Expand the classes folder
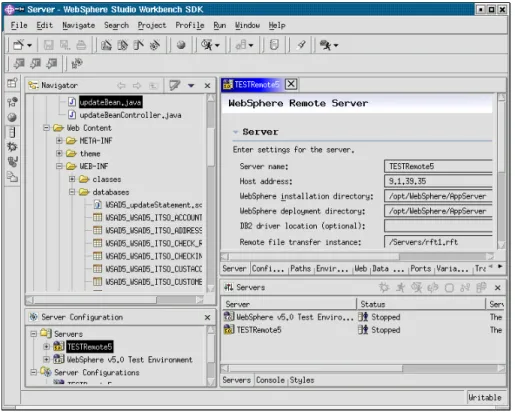This screenshot has width=515, height=412. [72, 179]
